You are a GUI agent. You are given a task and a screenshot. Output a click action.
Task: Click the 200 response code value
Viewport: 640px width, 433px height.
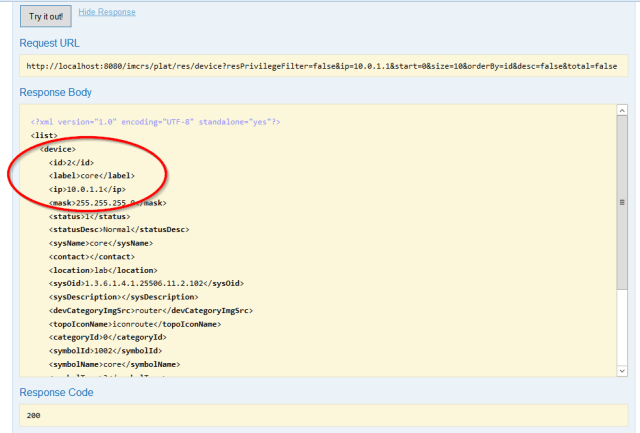point(33,415)
